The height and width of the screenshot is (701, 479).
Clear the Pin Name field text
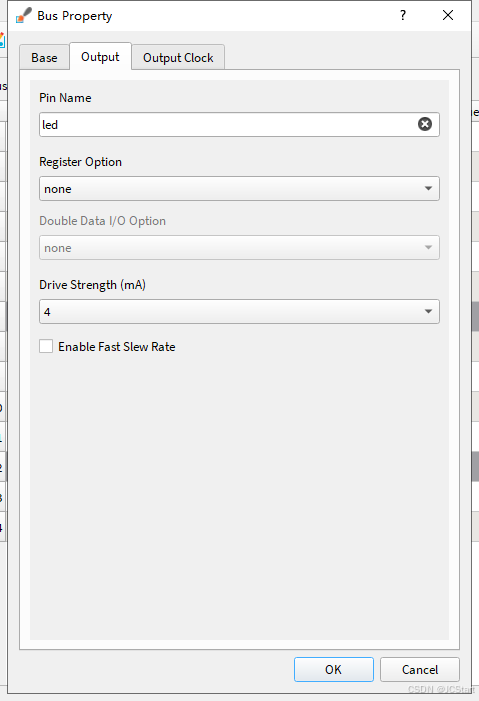point(424,124)
